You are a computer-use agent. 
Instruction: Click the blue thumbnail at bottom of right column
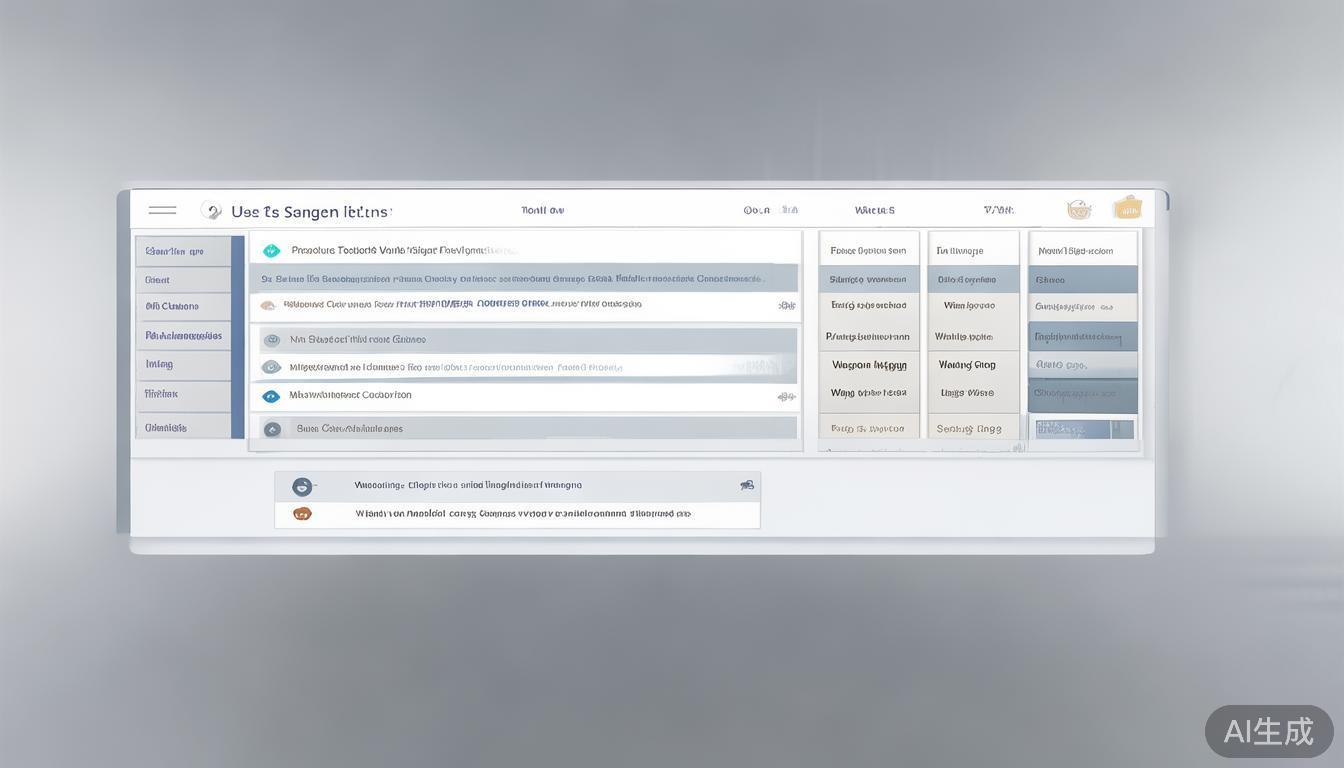pyautogui.click(x=1084, y=429)
